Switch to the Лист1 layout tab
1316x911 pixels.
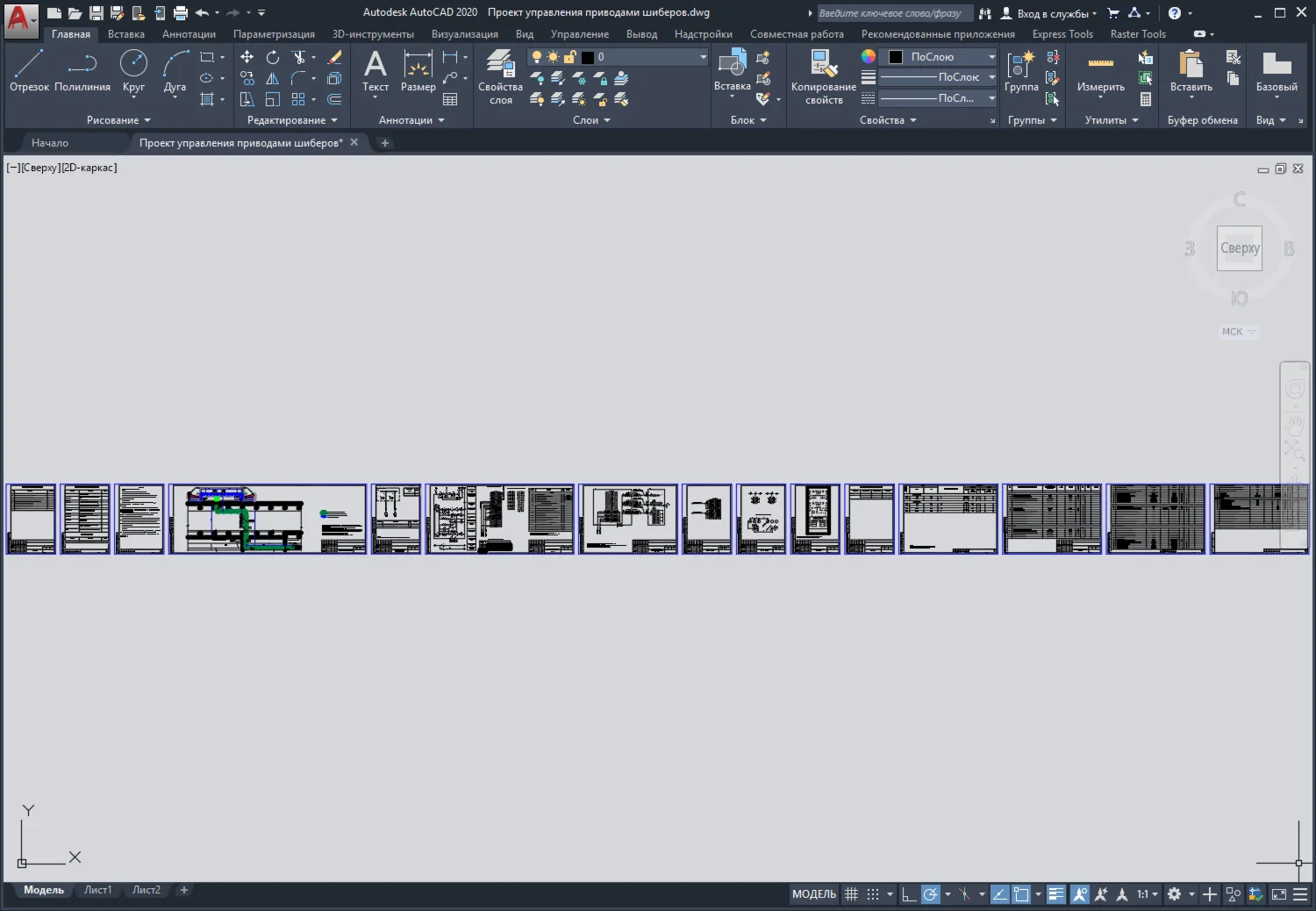pos(98,890)
